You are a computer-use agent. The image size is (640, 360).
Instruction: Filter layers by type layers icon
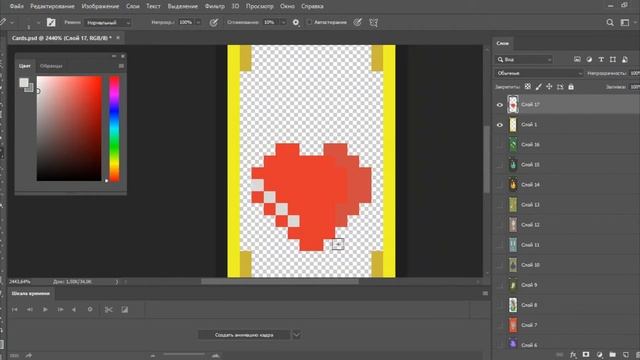601,60
